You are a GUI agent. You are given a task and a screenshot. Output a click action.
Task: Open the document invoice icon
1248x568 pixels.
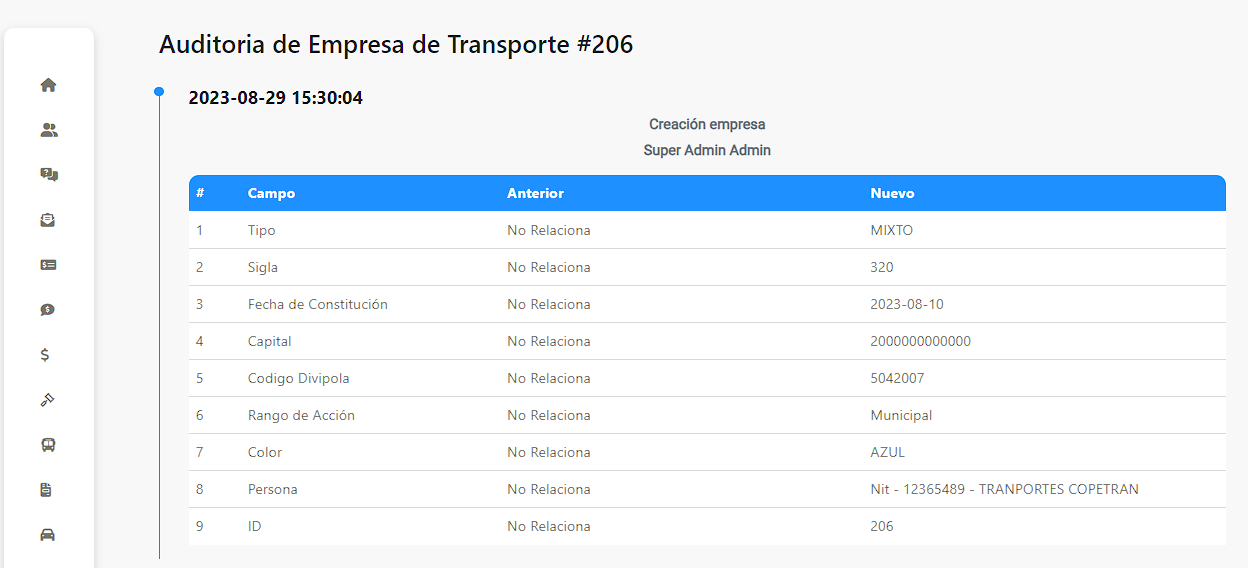(46, 490)
